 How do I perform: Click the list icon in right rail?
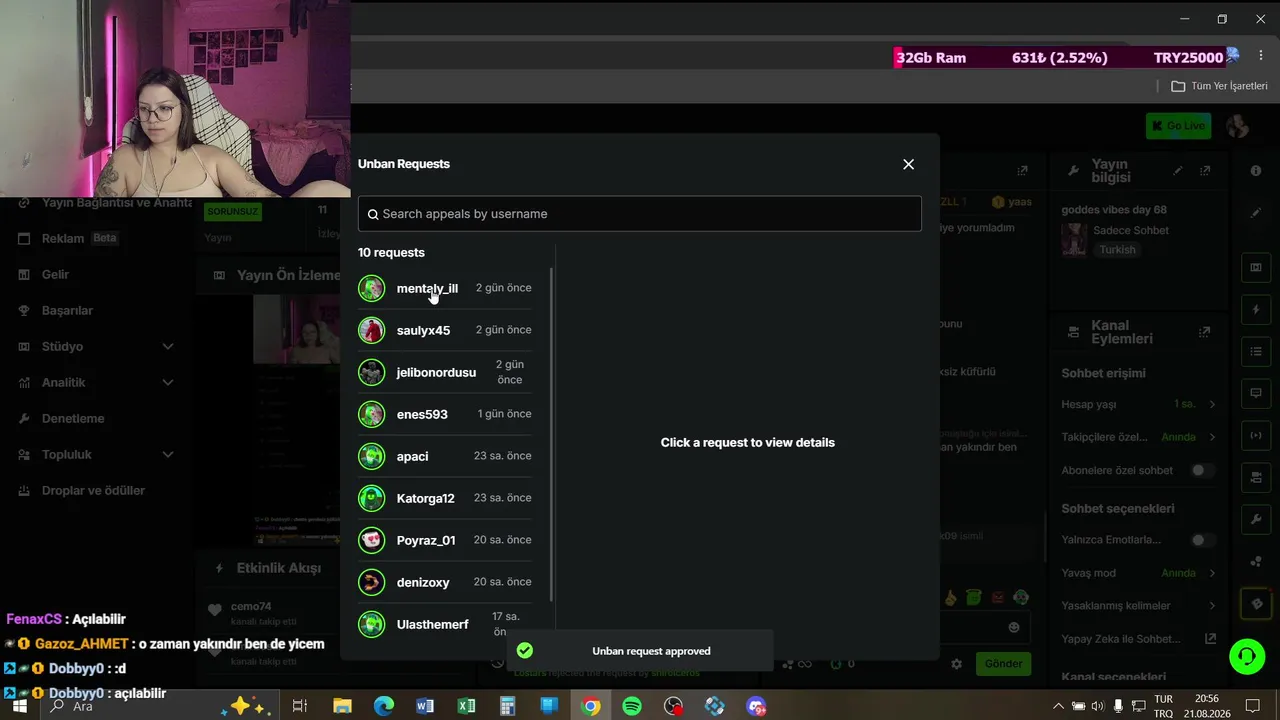click(1256, 352)
